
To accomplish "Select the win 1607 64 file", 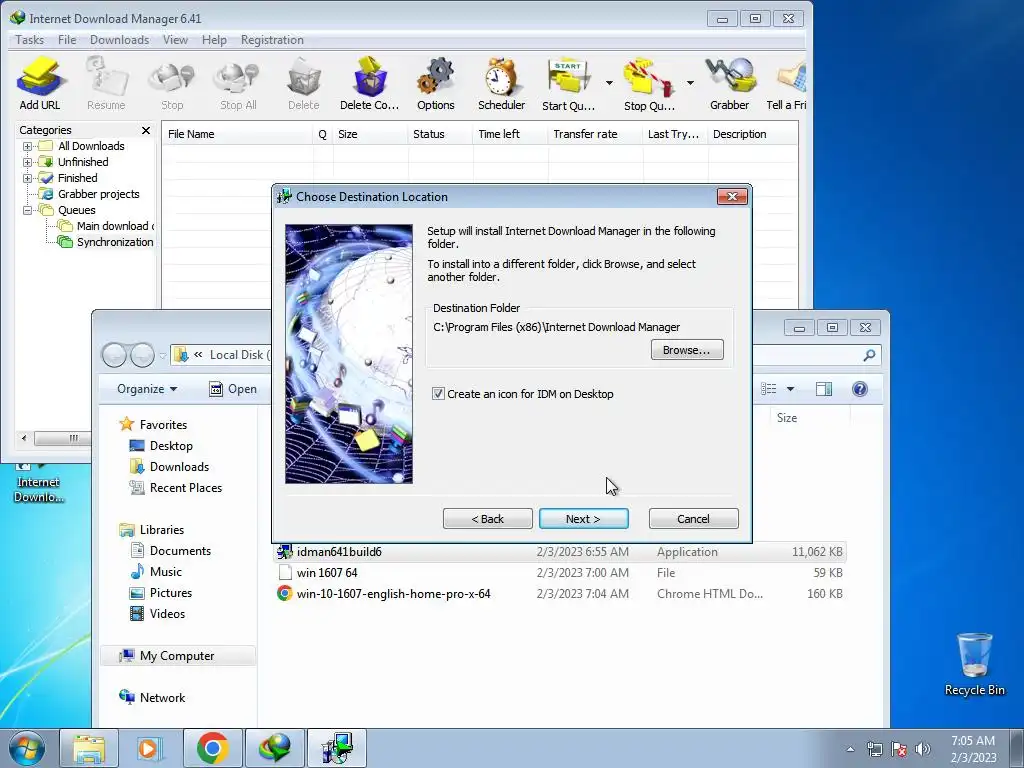I will point(560,573).
